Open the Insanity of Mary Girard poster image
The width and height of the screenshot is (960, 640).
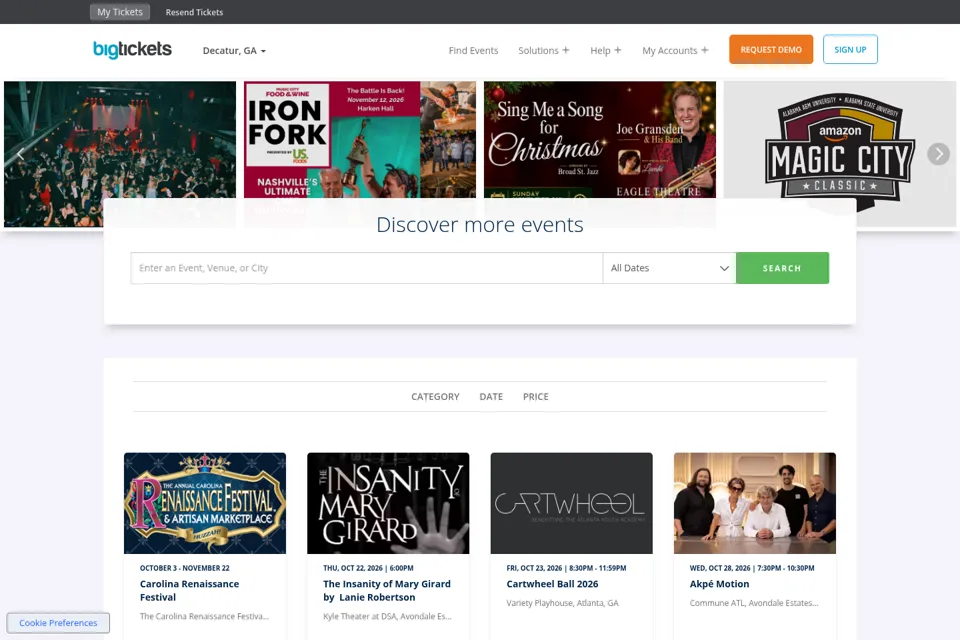(x=388, y=503)
